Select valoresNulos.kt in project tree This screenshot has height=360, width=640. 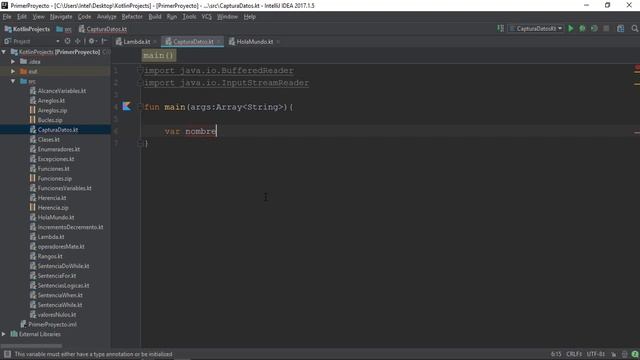[x=57, y=315]
